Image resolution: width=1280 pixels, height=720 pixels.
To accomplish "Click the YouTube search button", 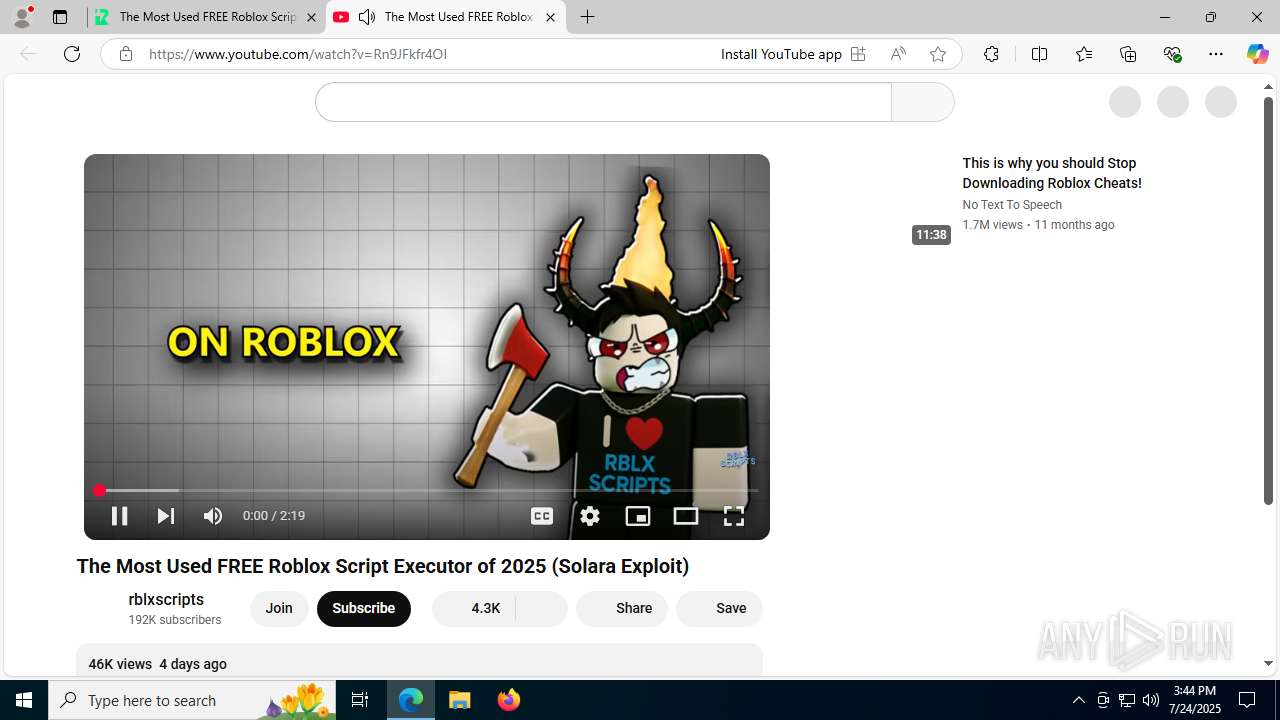I will pos(922,102).
